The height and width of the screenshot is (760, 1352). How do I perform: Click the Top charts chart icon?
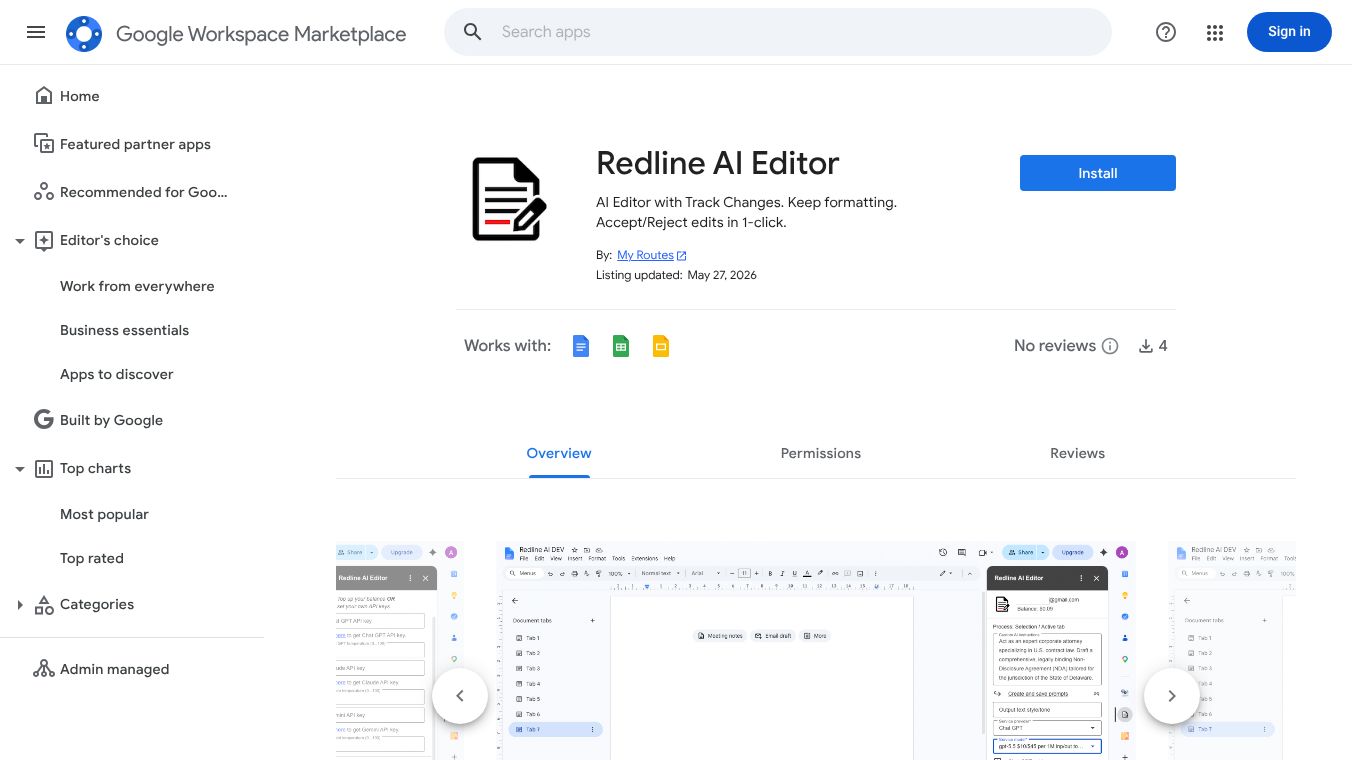coord(44,468)
